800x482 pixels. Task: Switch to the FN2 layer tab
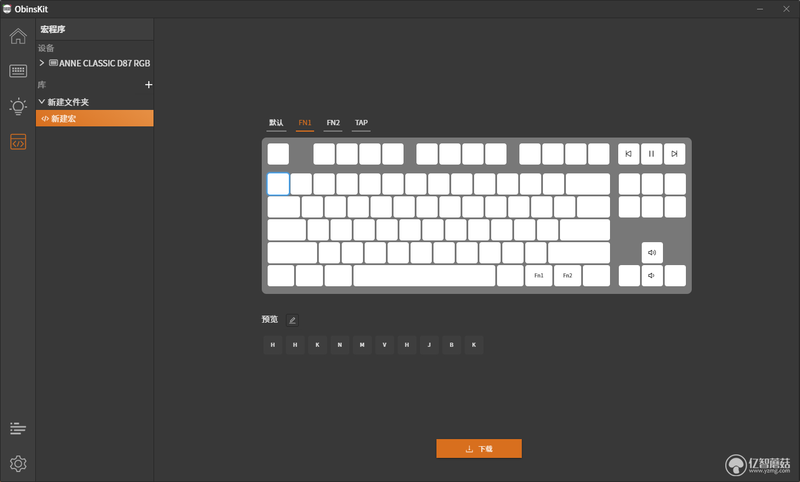pyautogui.click(x=333, y=123)
